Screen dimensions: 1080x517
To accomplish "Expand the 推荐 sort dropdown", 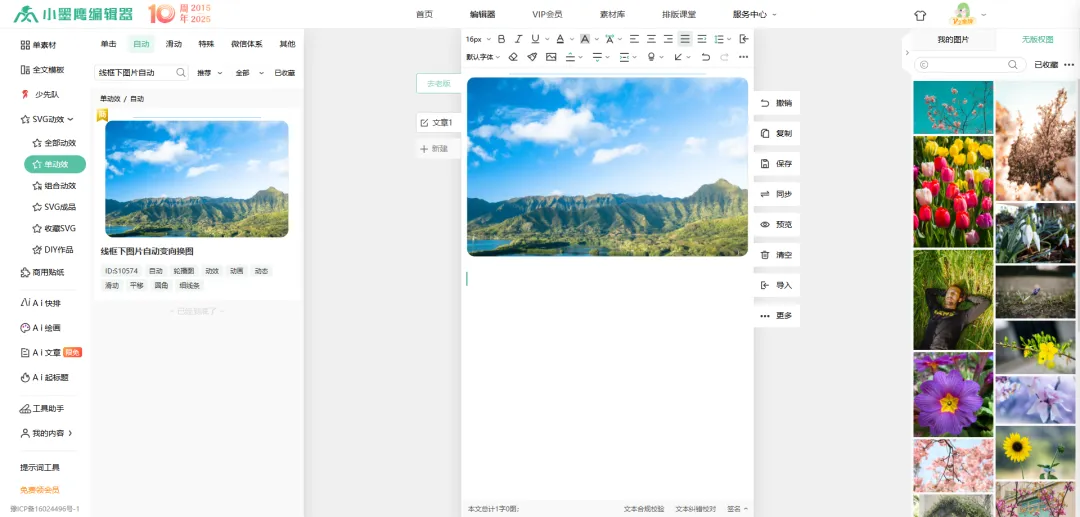I will pyautogui.click(x=208, y=73).
